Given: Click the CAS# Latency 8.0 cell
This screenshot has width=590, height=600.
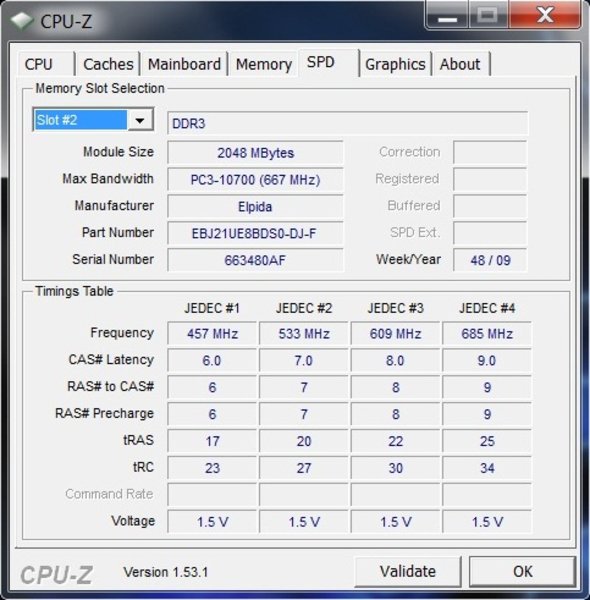Looking at the screenshot, I should [x=396, y=360].
